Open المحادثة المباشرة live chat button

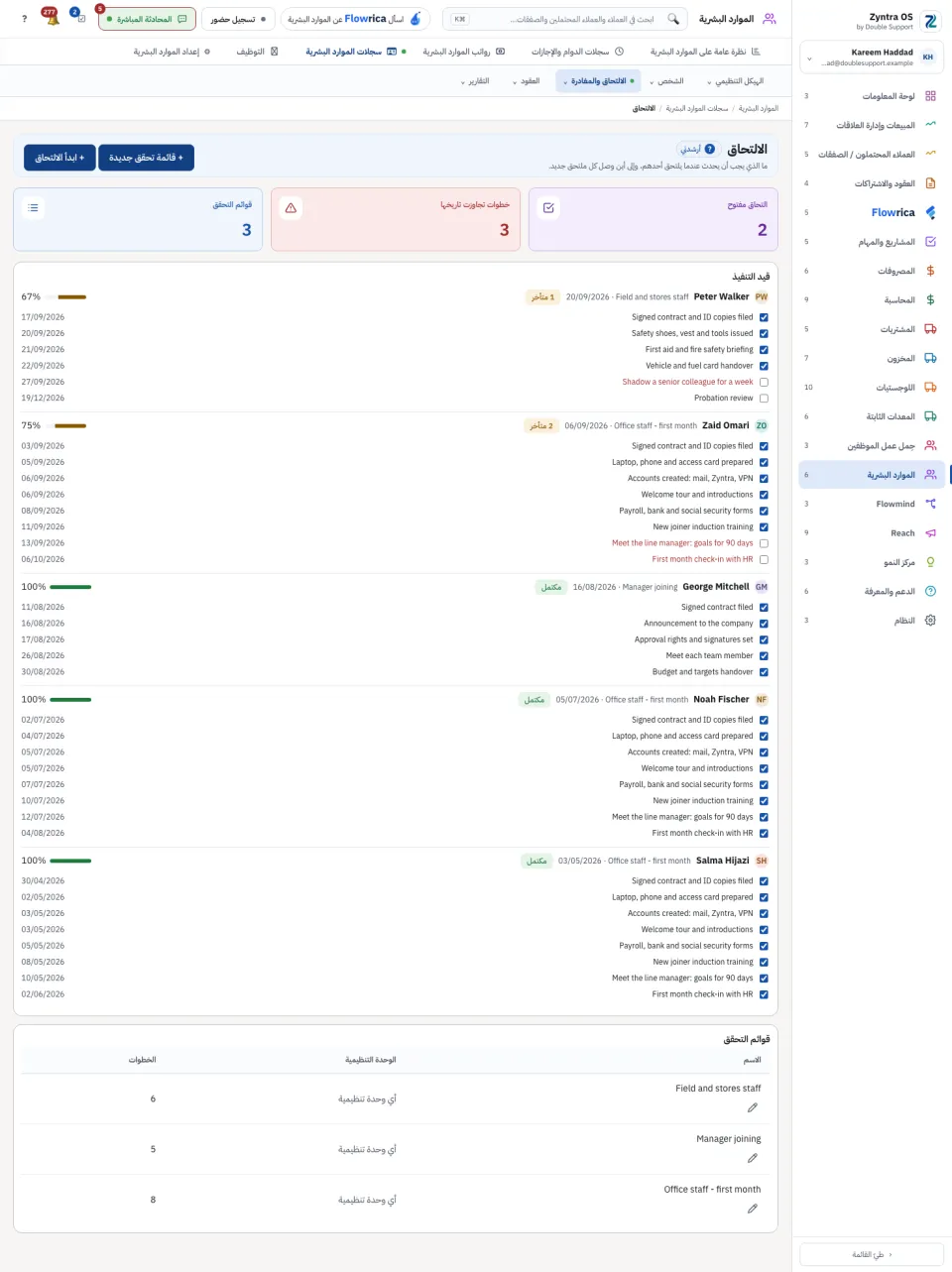pos(148,19)
